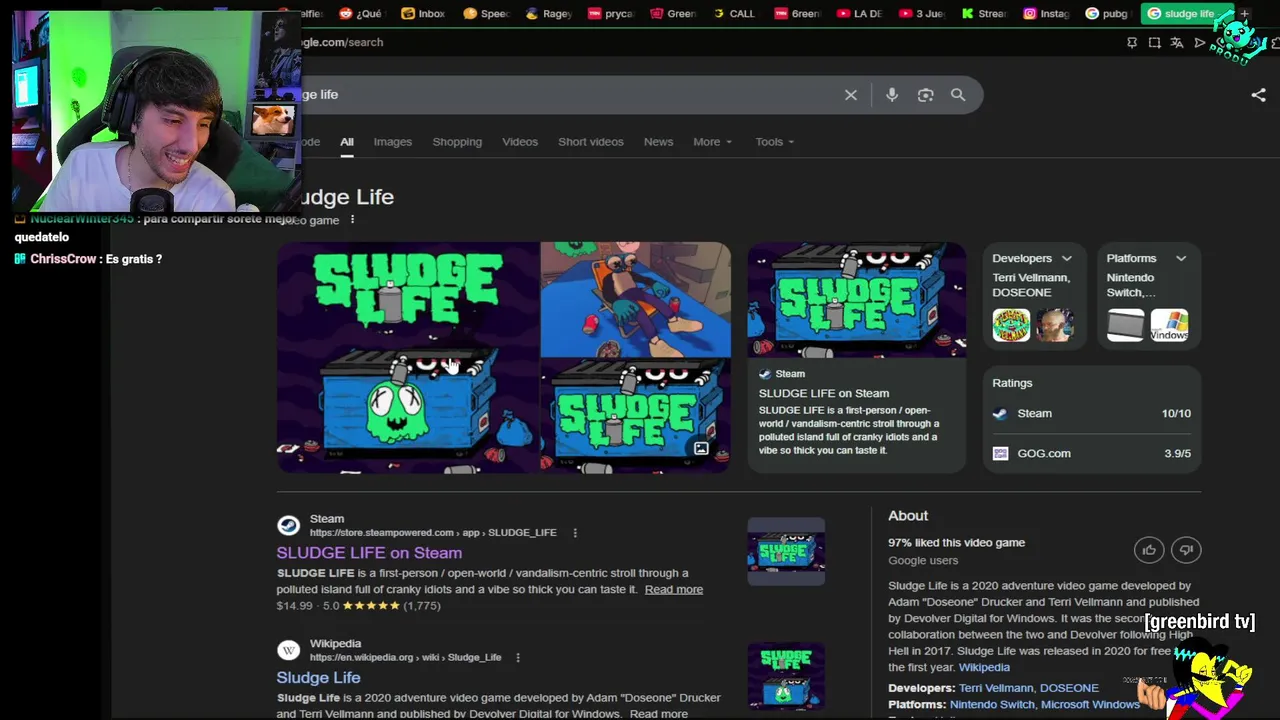Select the News search tab
This screenshot has height=720, width=1280.
pyautogui.click(x=658, y=142)
